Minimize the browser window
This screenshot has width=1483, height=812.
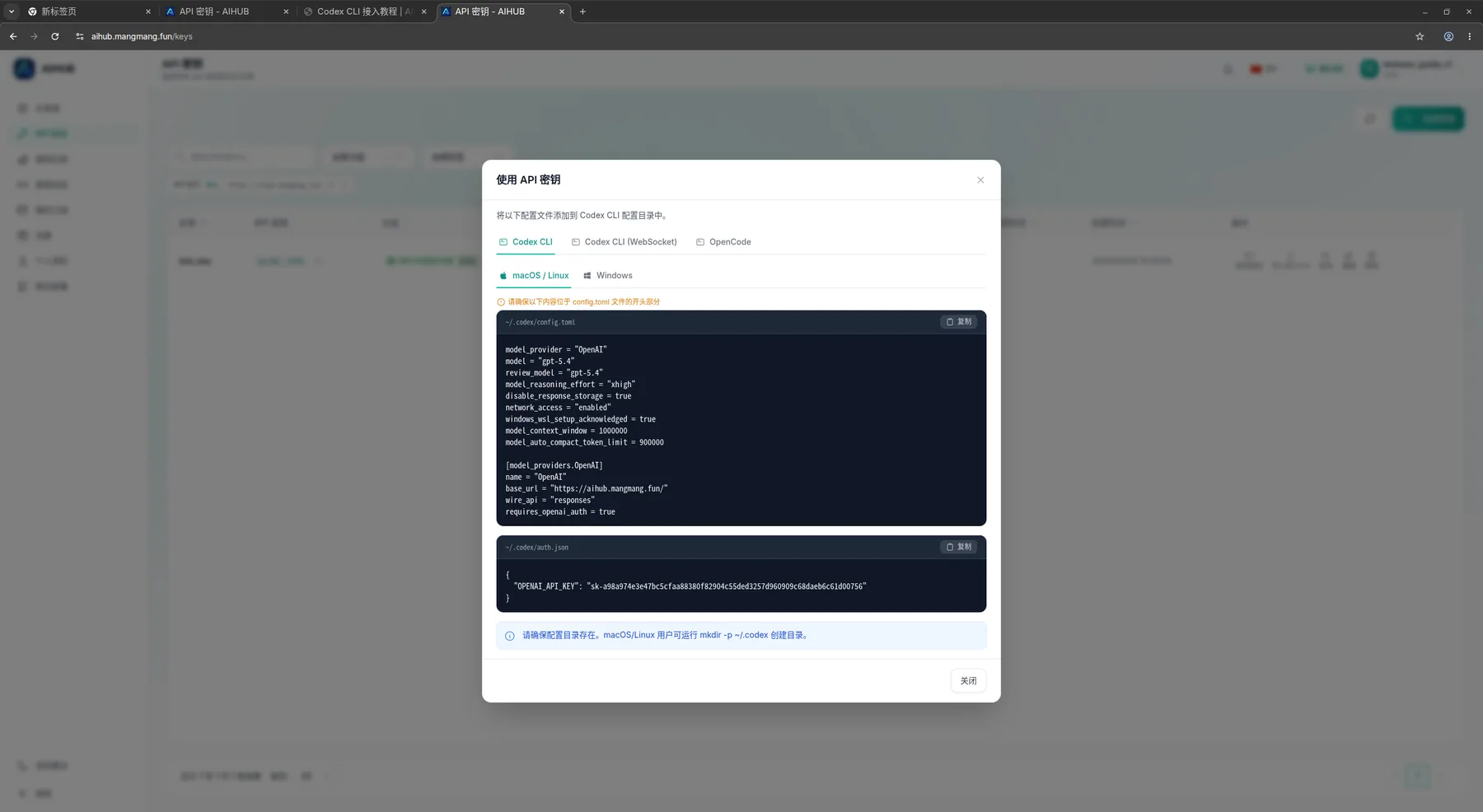[1425, 12]
